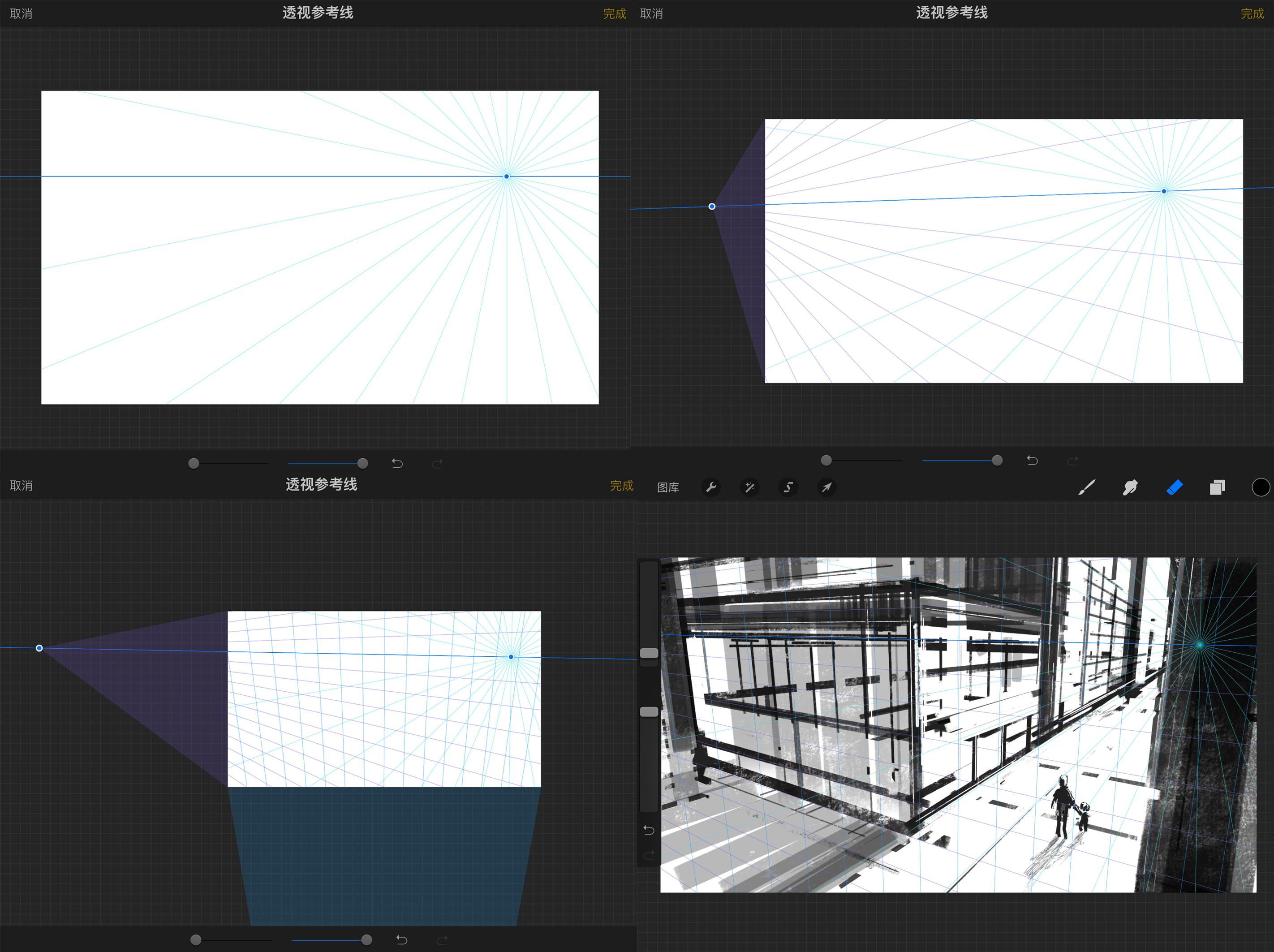Open the Adjustments magic wand menu

tap(749, 488)
